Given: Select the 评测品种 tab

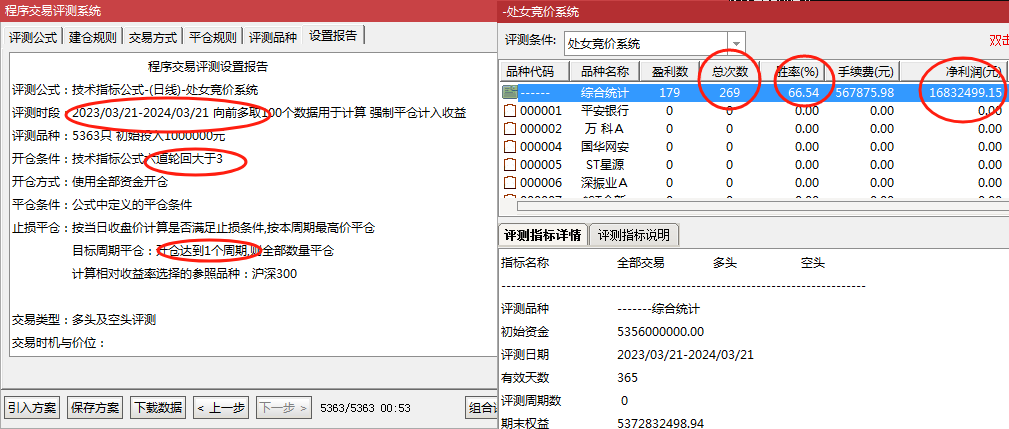Looking at the screenshot, I should click(273, 37).
